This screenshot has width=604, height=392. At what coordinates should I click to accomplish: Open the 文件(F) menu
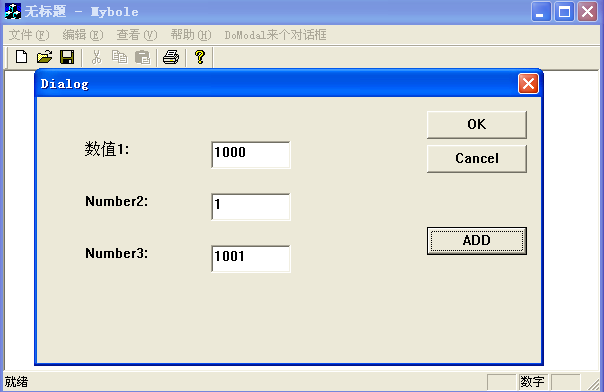(x=29, y=35)
